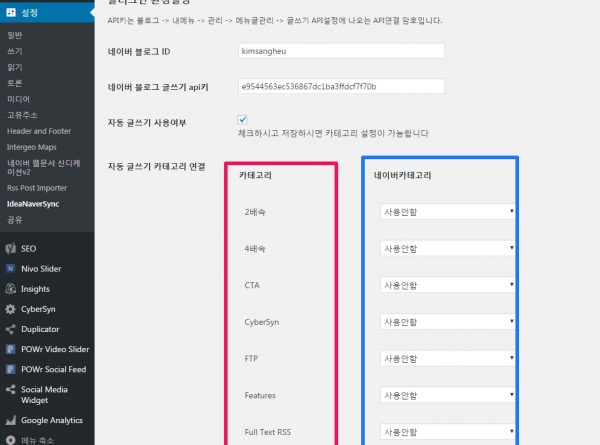This screenshot has width=600, height=445.
Task: Go to Nivo Slider menu label
Action: (41, 269)
